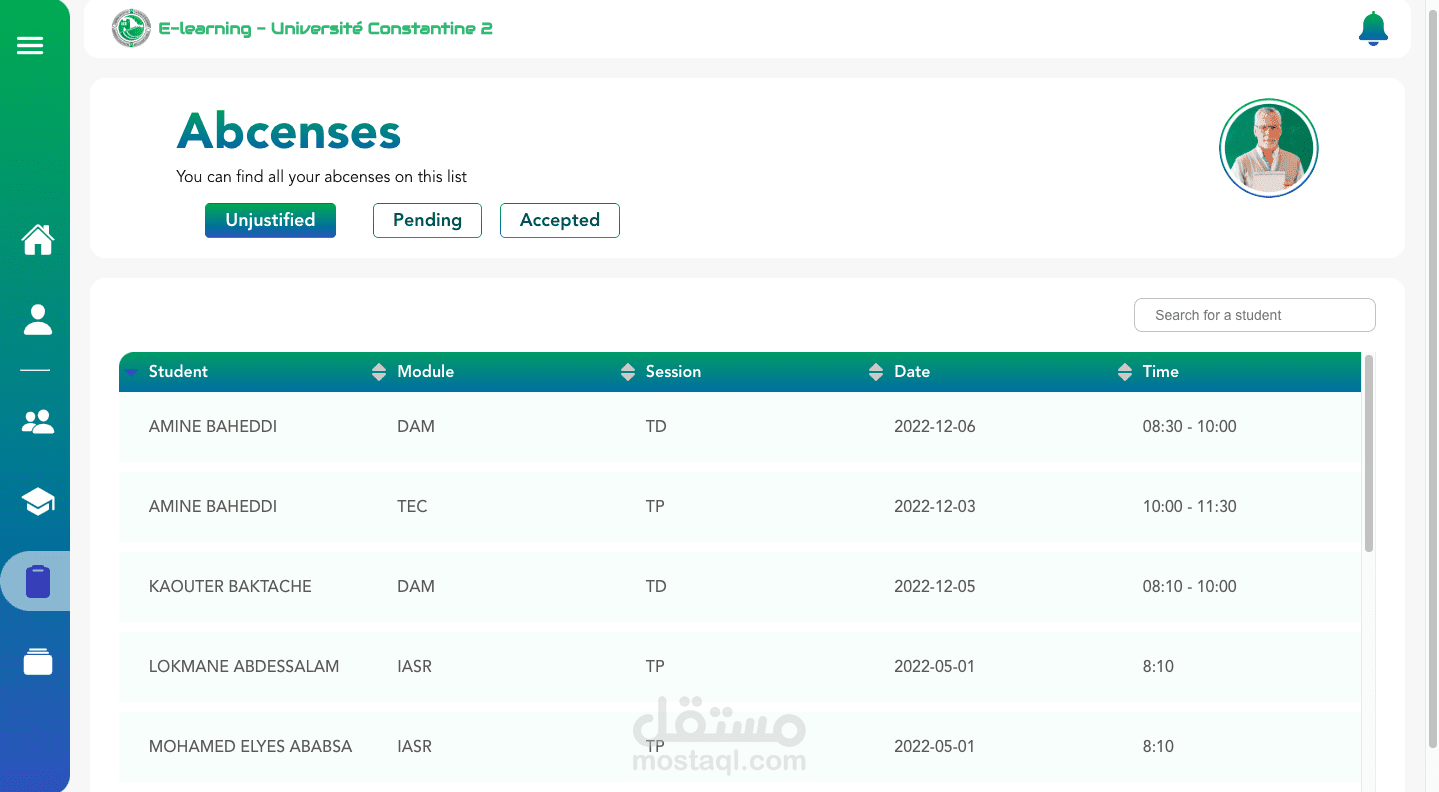Screen dimensions: 1439x792
Task: Click the TEC module cell
Action: click(x=412, y=506)
